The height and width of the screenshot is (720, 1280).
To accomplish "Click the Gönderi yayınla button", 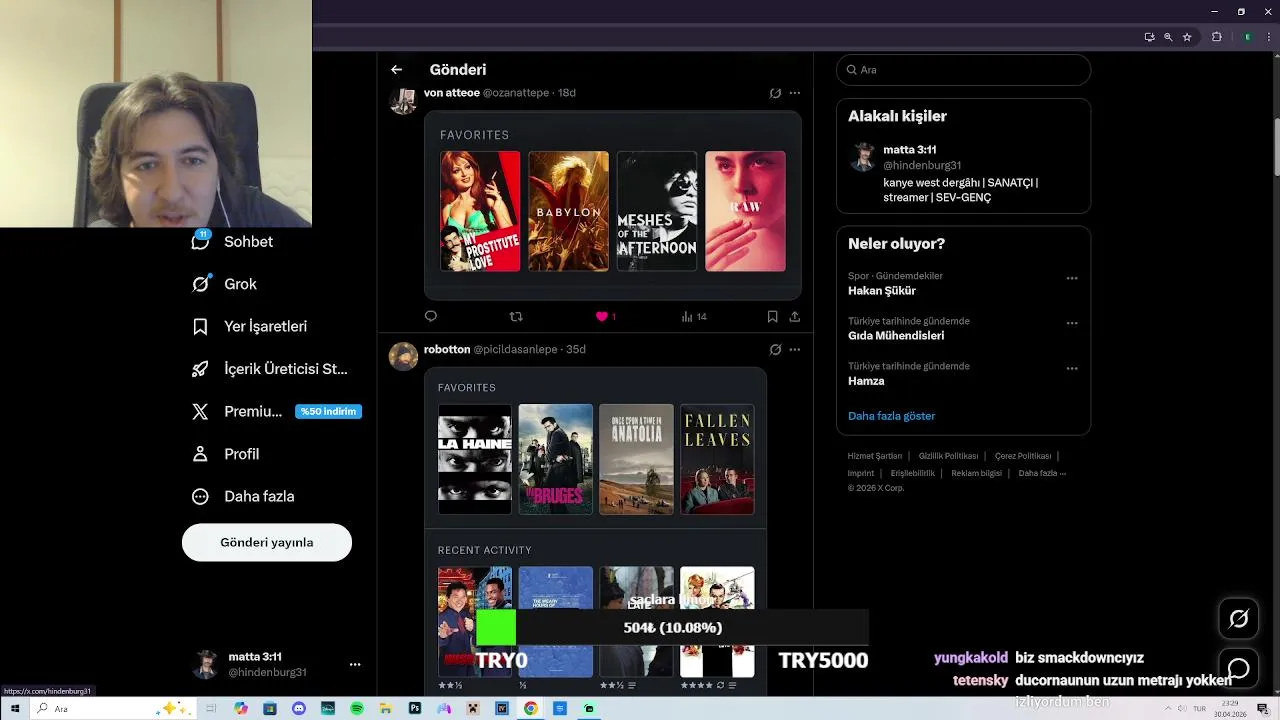I will click(267, 542).
